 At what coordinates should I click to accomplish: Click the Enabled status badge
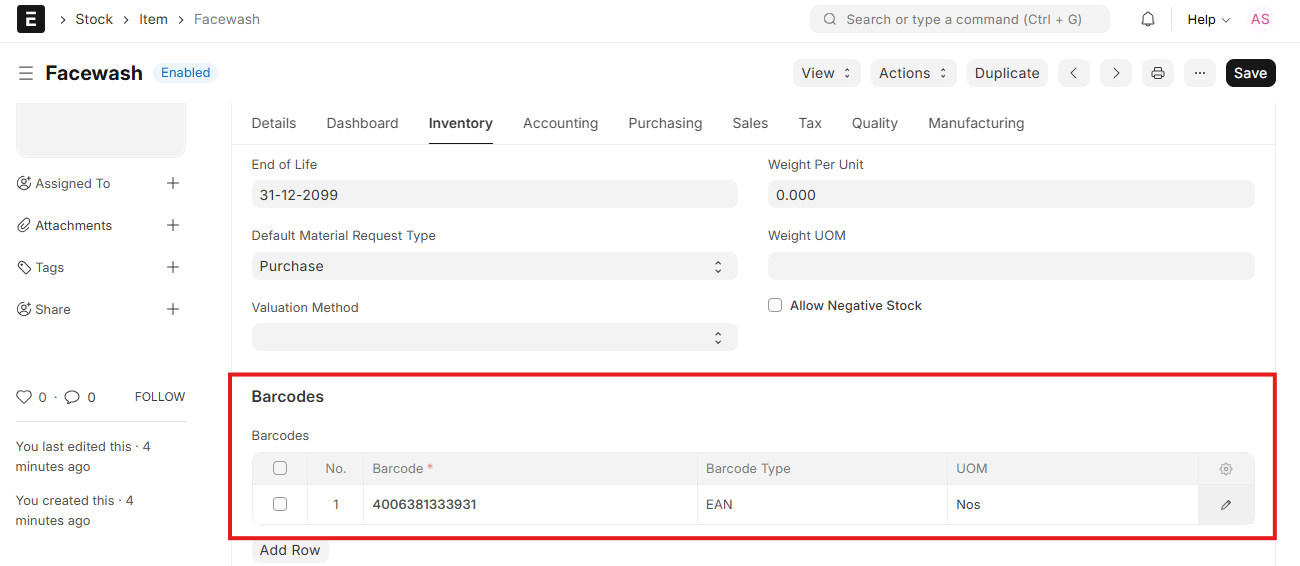click(185, 73)
